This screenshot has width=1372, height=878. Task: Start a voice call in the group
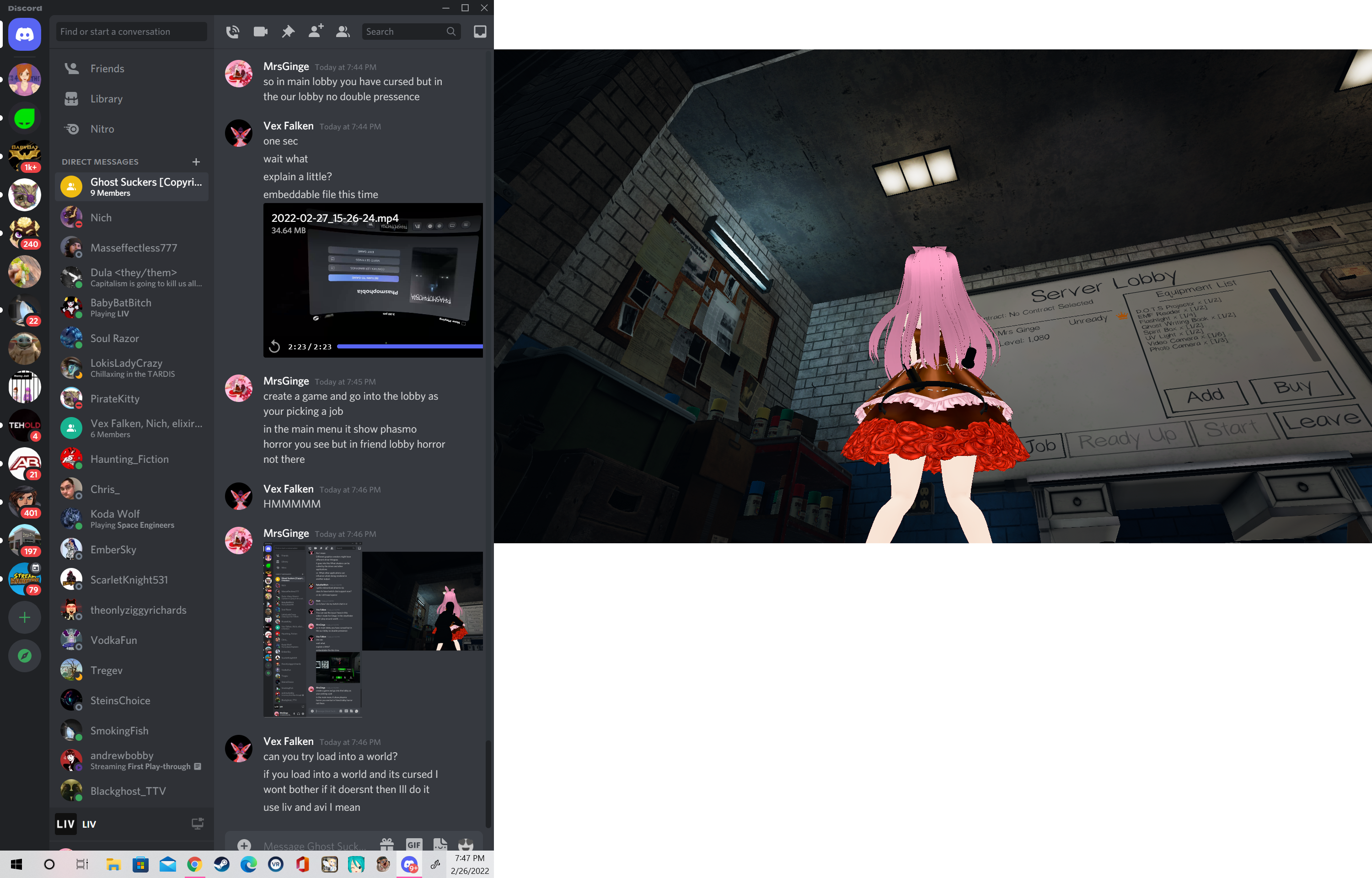tap(233, 32)
